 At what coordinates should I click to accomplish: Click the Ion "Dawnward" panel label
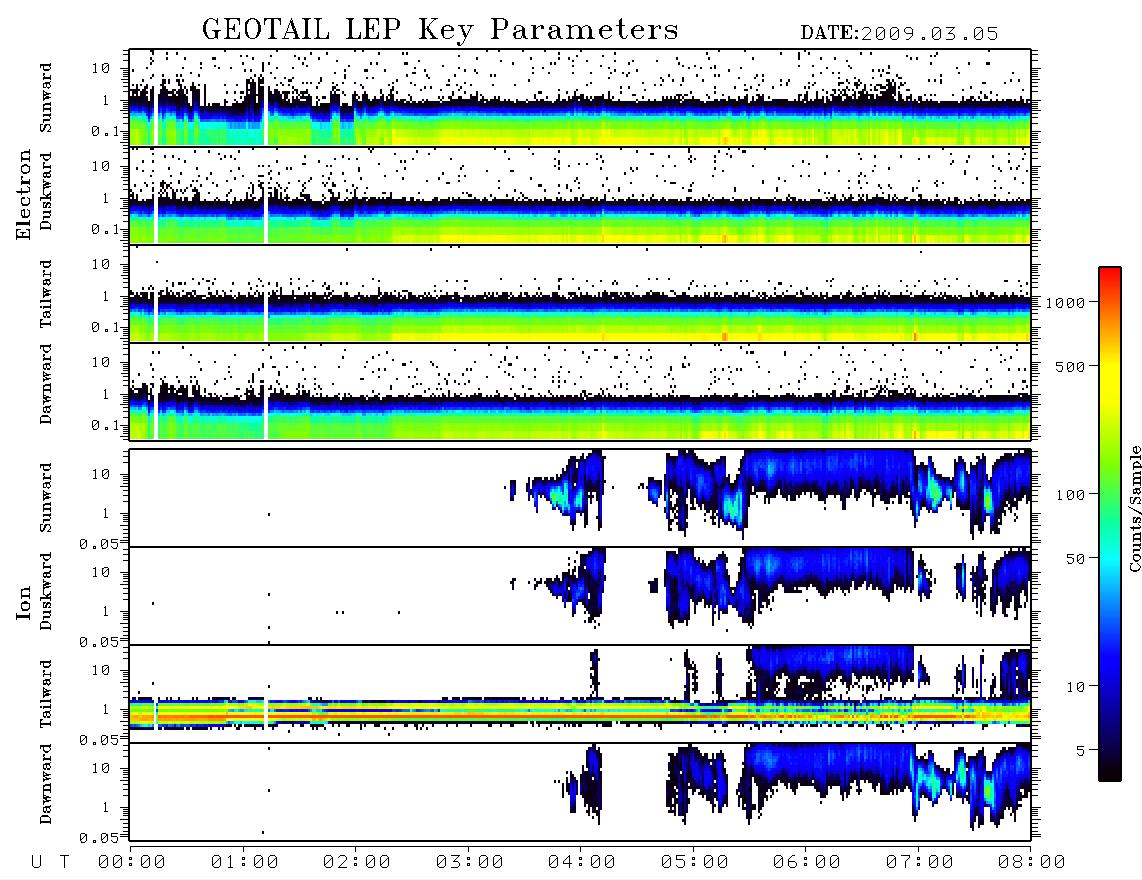tap(46, 784)
